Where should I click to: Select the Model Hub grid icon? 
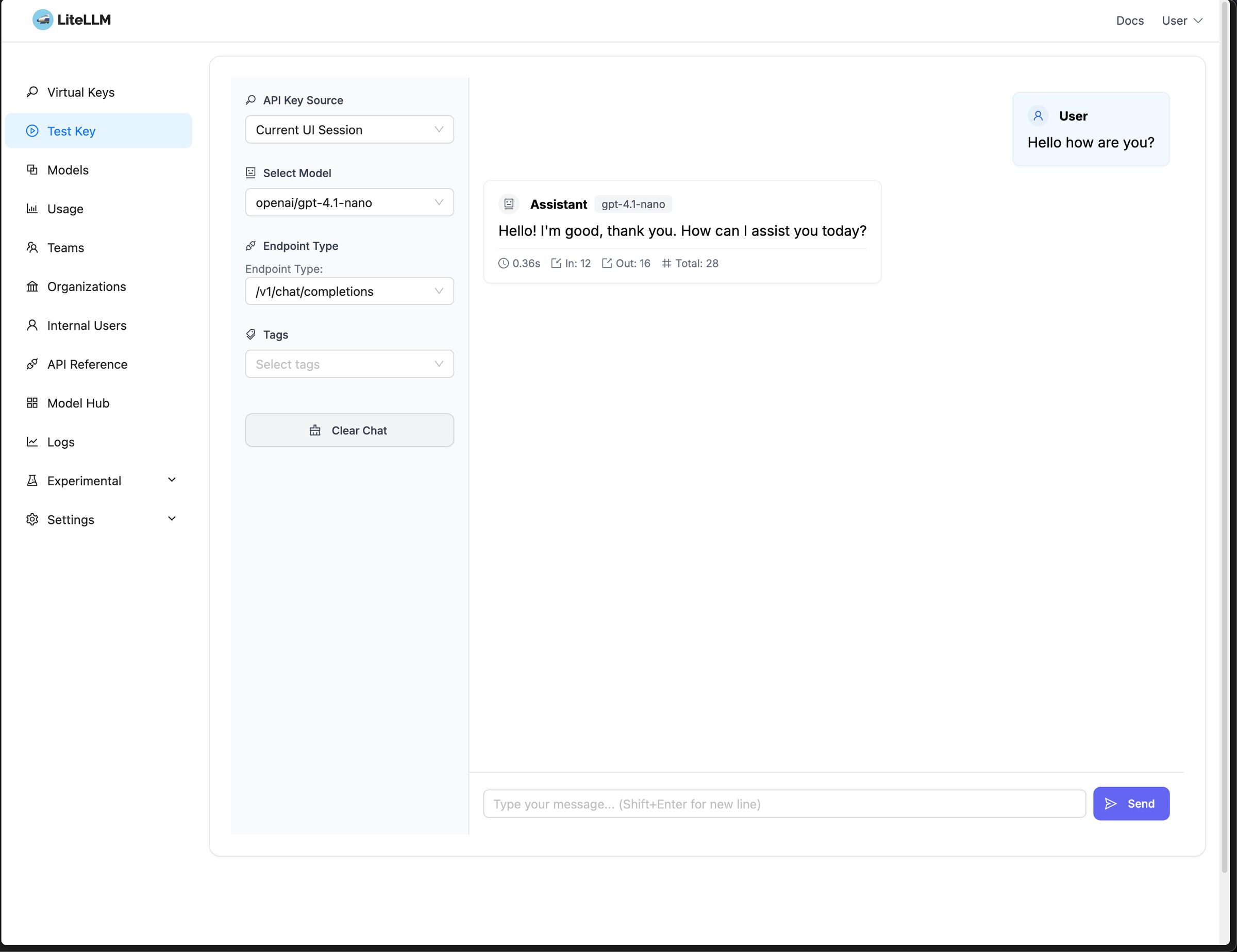pos(32,402)
